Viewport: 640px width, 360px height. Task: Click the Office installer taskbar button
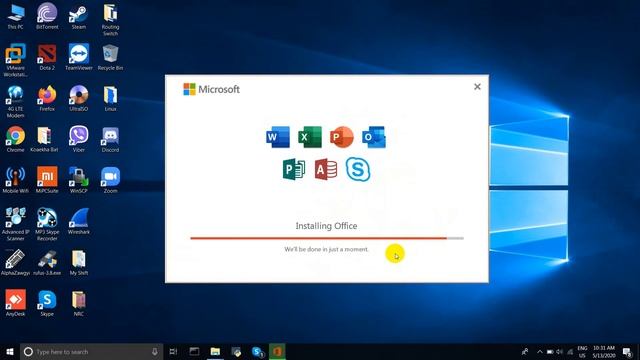tap(277, 351)
